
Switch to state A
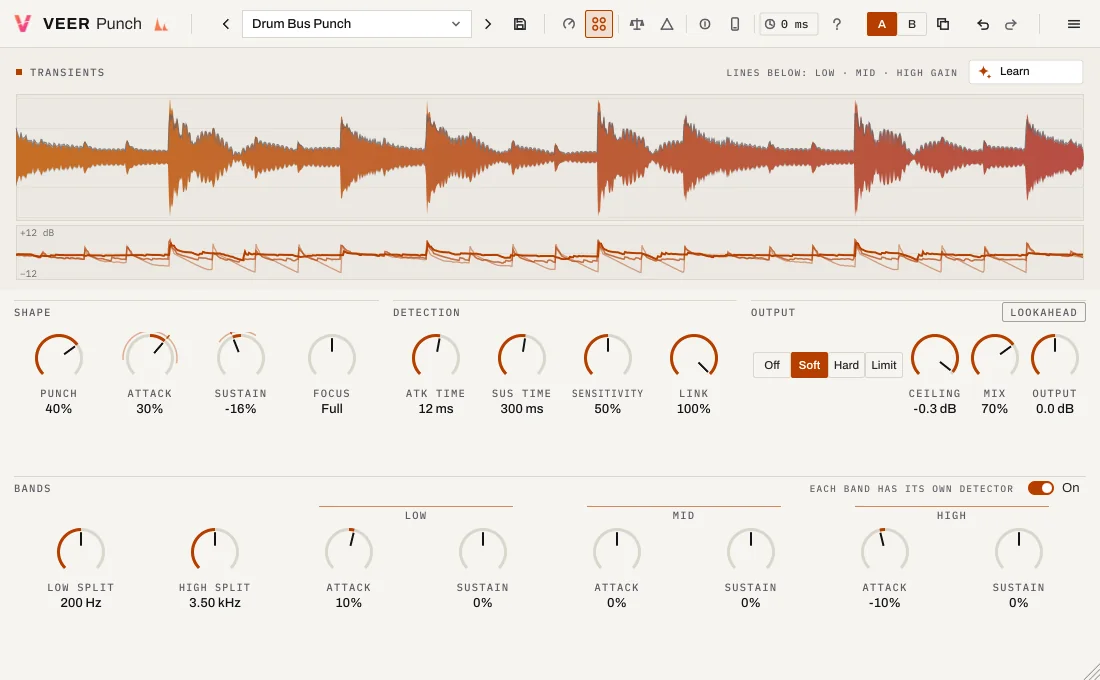click(882, 24)
